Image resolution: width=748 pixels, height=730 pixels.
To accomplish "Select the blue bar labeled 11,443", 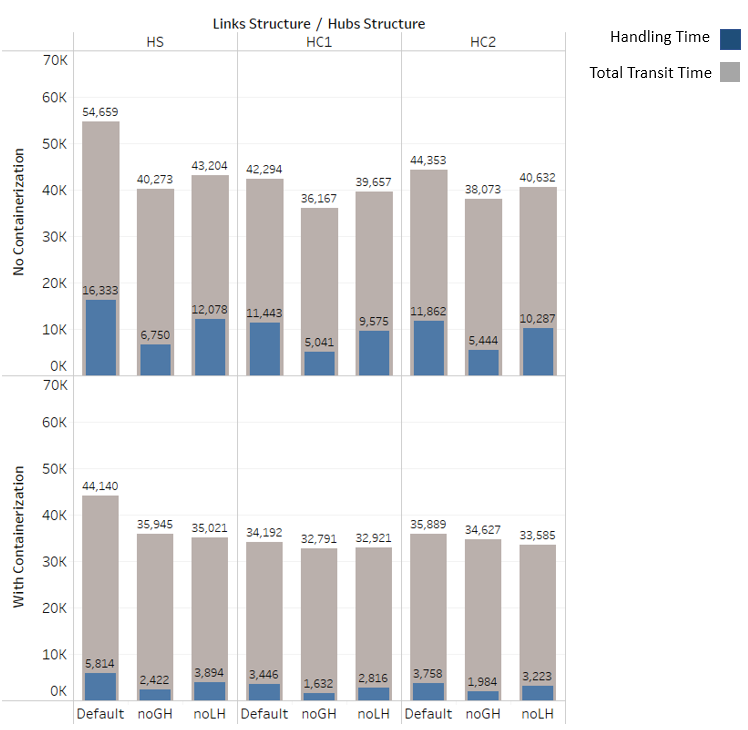I will click(265, 349).
